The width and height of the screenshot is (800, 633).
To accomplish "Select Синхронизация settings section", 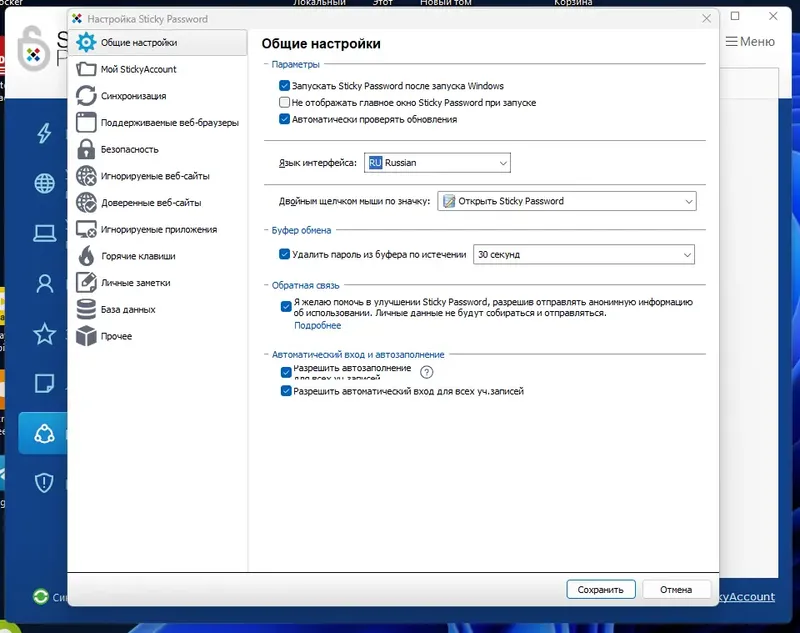I will pos(158,95).
